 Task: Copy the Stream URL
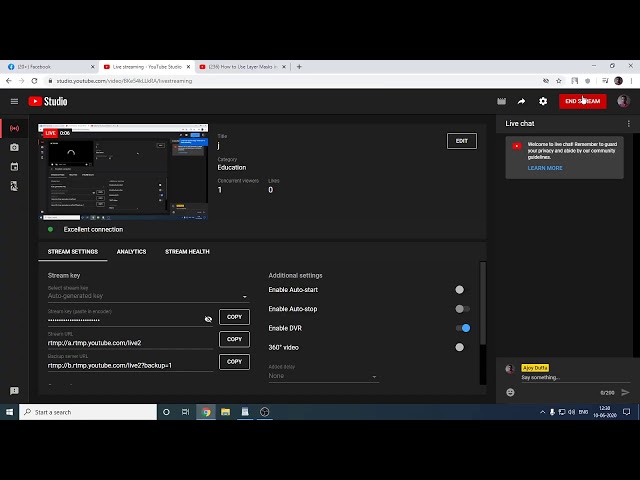pos(234,339)
